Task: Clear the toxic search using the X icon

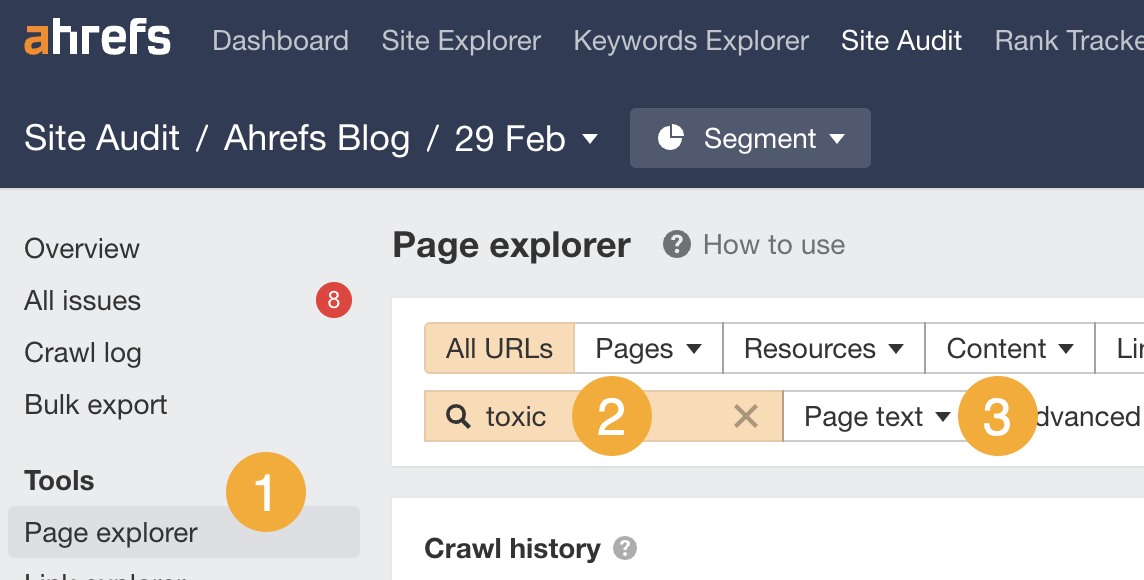Action: 746,416
